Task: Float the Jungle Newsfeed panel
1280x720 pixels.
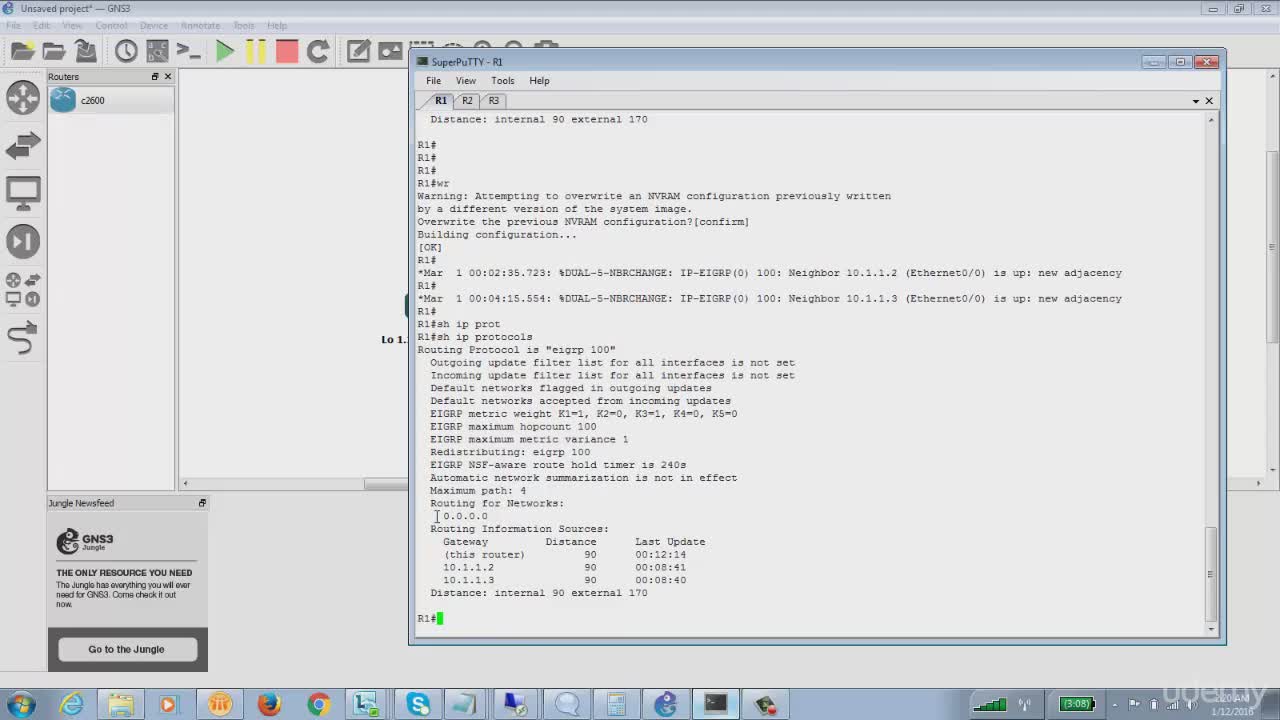Action: pos(202,503)
